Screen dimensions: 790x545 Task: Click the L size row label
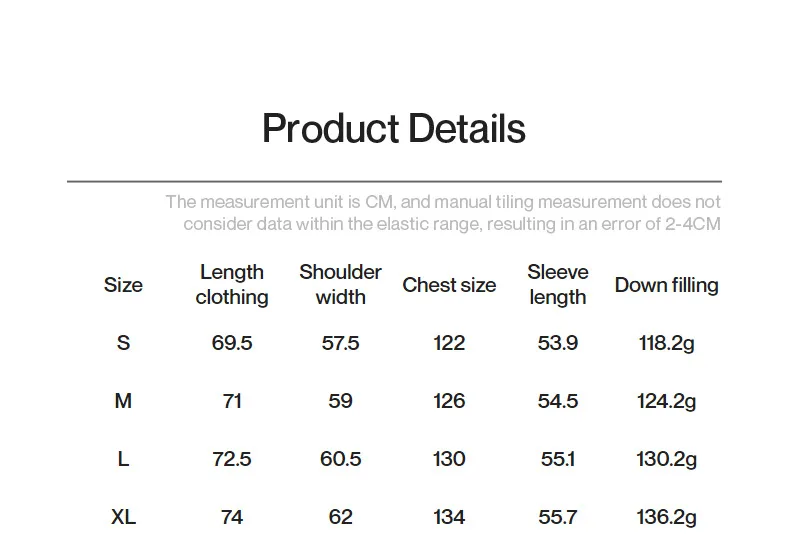[x=123, y=459]
